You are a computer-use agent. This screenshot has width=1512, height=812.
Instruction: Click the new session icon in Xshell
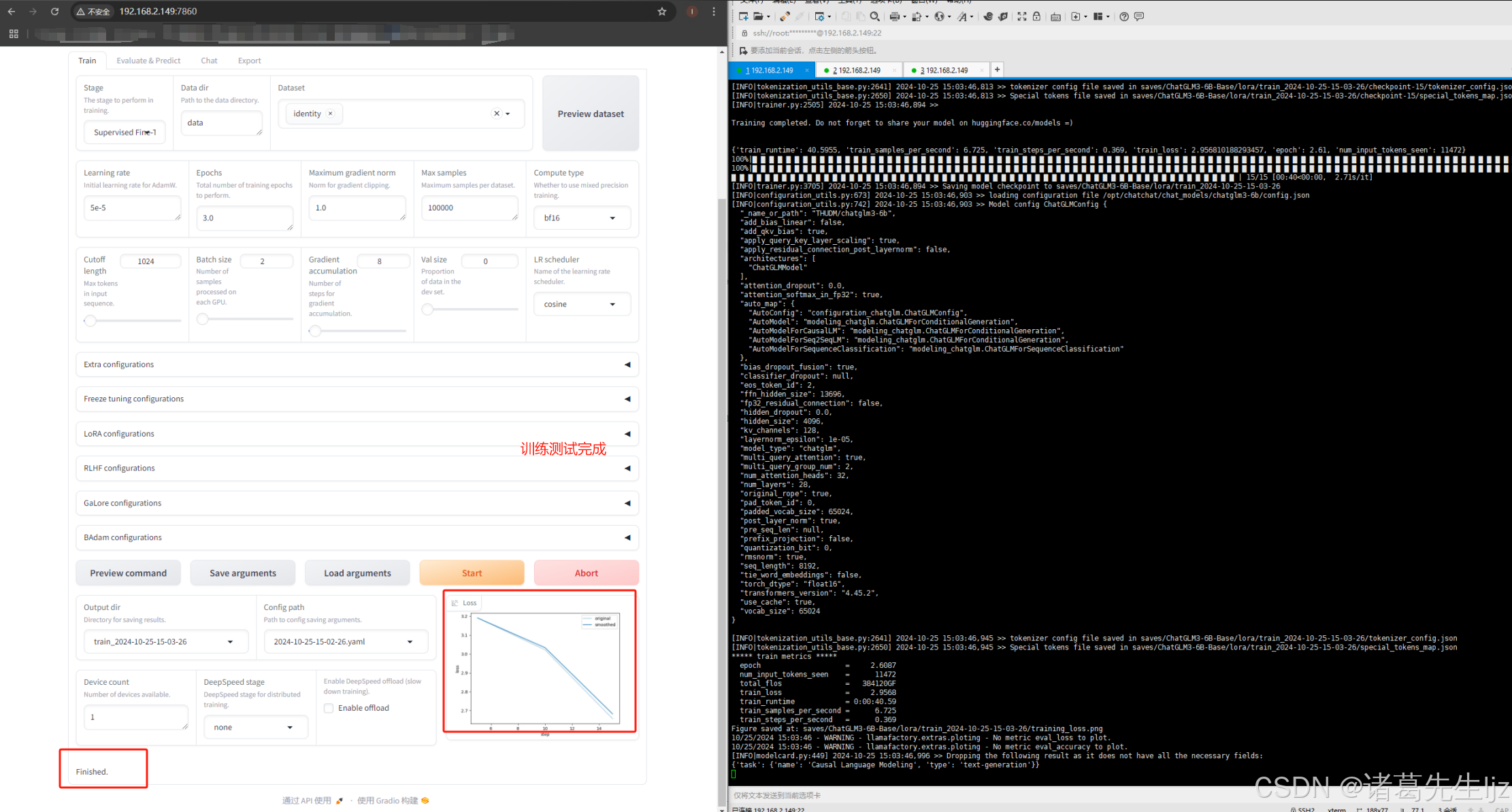click(x=743, y=16)
